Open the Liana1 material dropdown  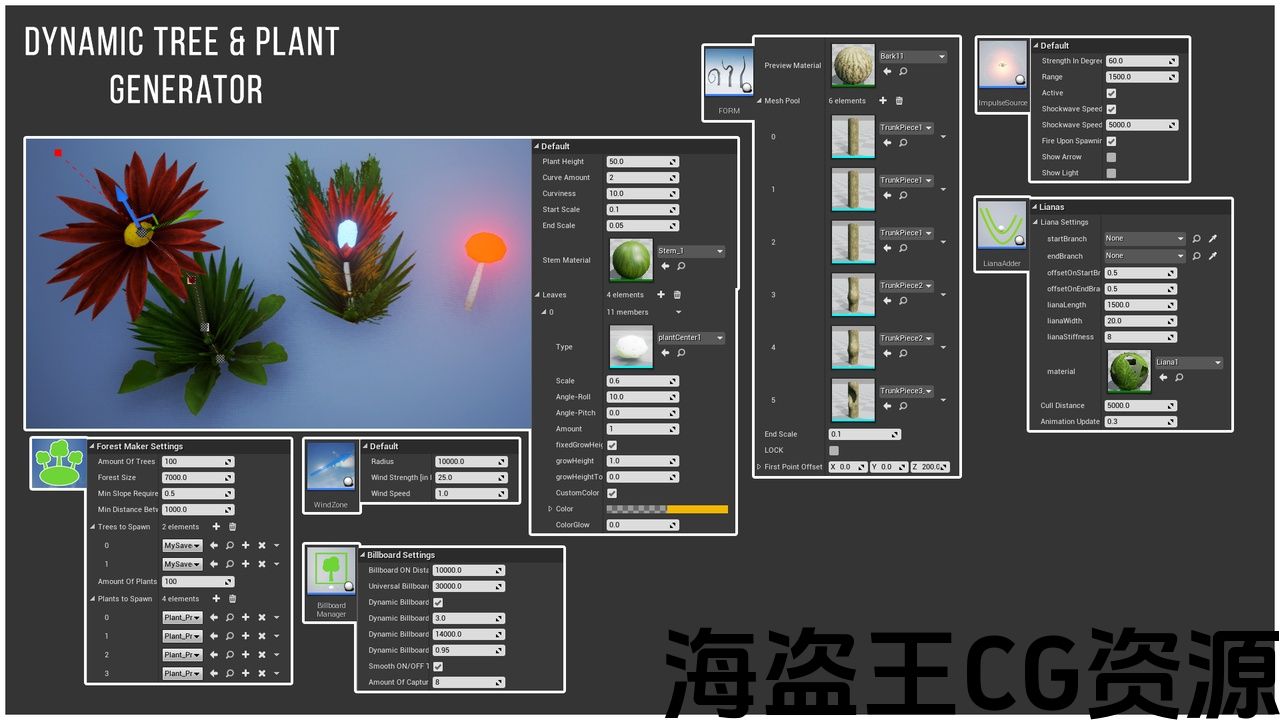(x=1217, y=363)
